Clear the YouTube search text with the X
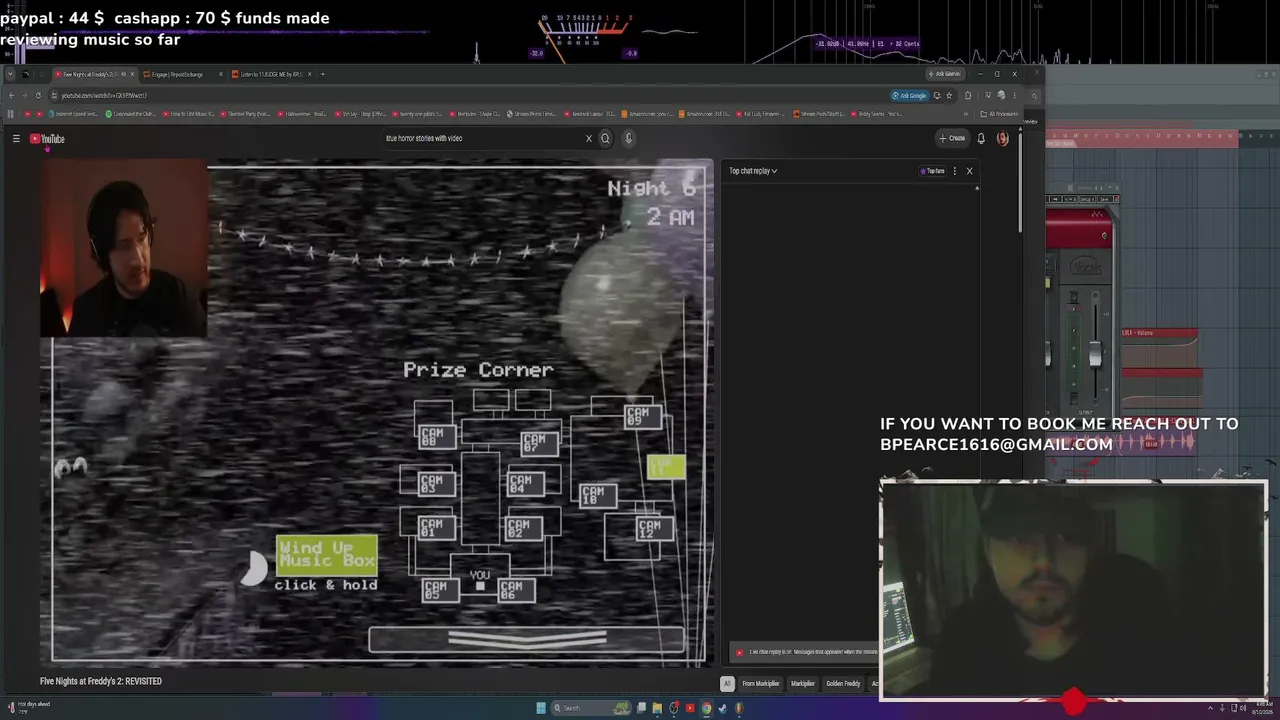The height and width of the screenshot is (720, 1280). tap(589, 139)
